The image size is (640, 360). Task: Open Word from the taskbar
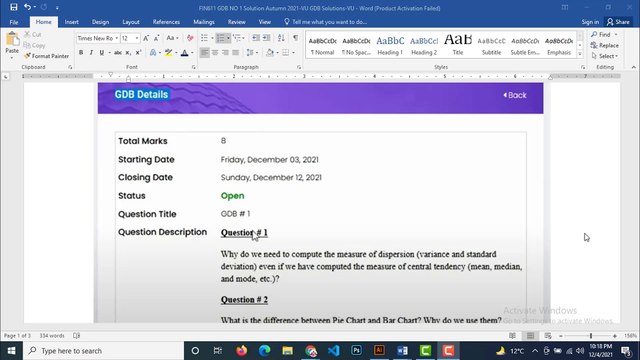(402, 351)
